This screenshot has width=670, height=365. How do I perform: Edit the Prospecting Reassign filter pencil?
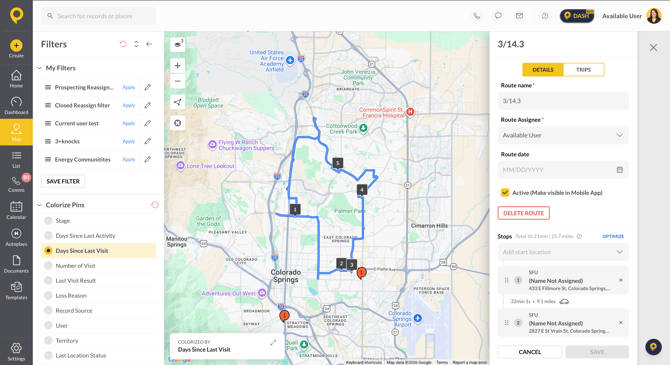click(147, 87)
